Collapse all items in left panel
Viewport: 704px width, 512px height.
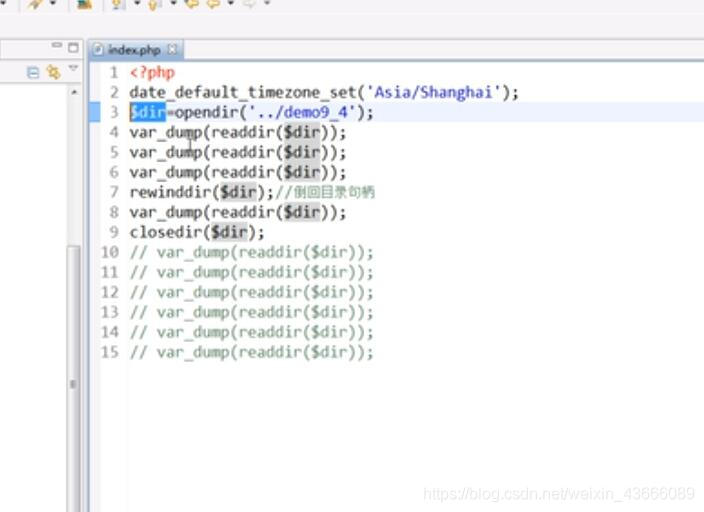(x=33, y=72)
